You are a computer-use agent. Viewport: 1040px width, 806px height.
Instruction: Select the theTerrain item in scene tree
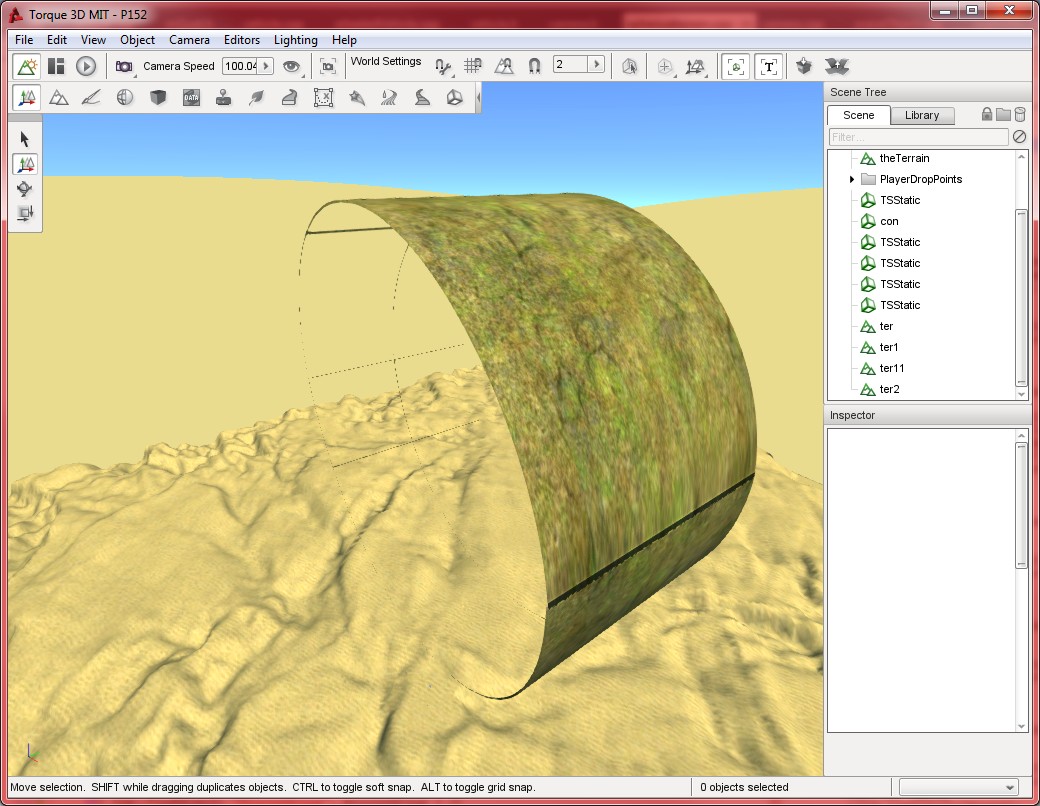pyautogui.click(x=904, y=158)
